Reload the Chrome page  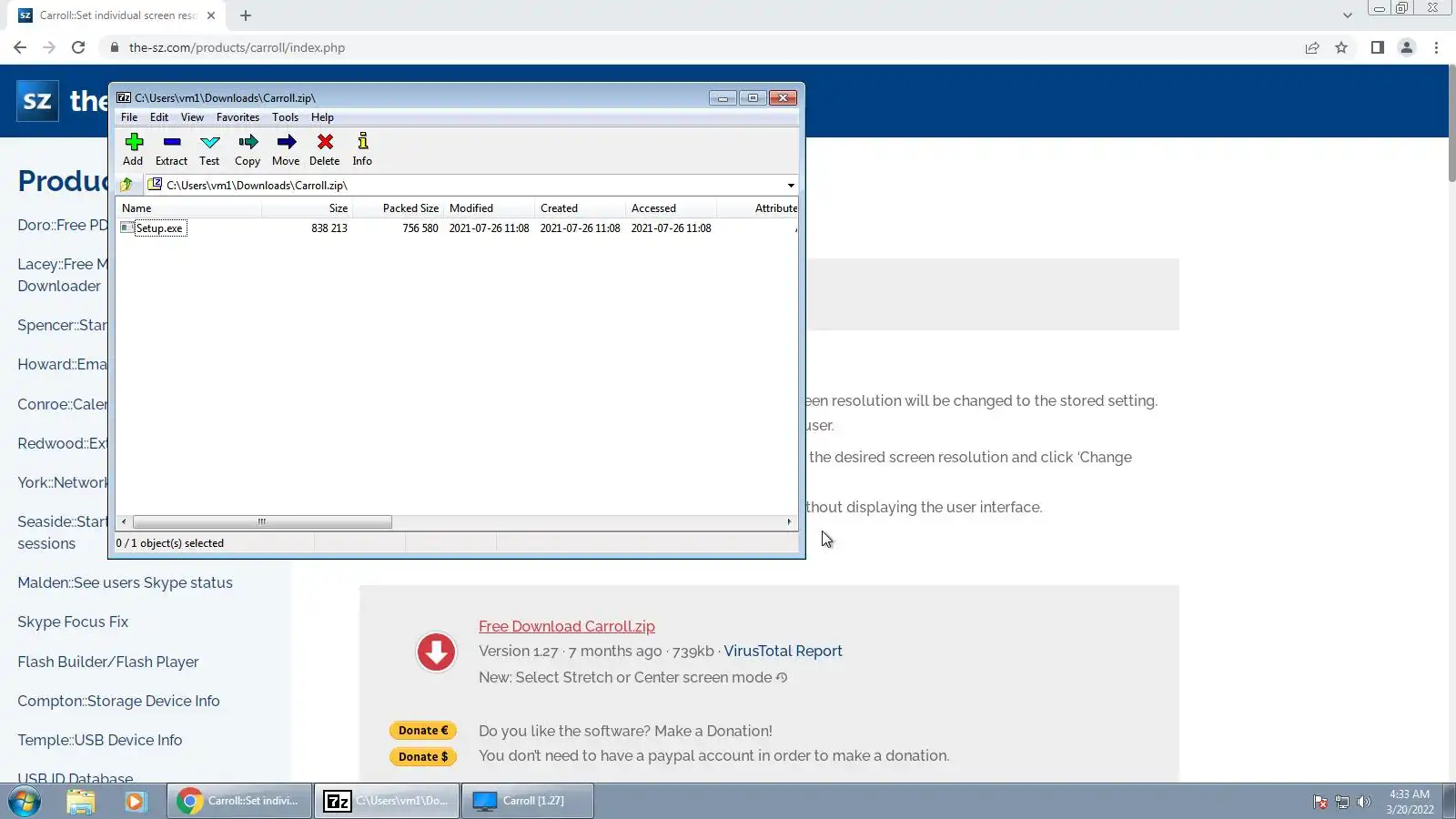pos(78,47)
